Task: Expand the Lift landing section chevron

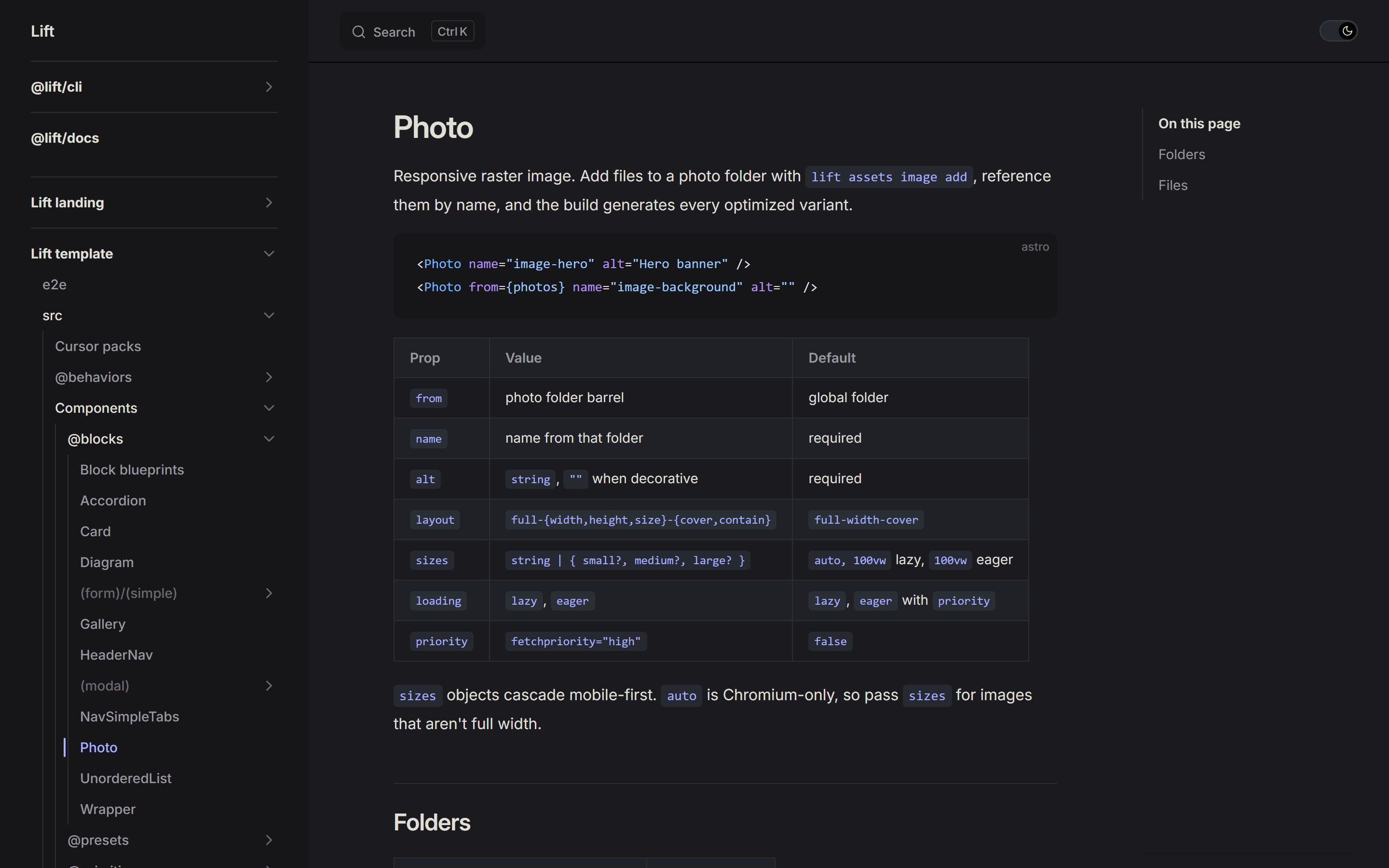Action: click(269, 203)
